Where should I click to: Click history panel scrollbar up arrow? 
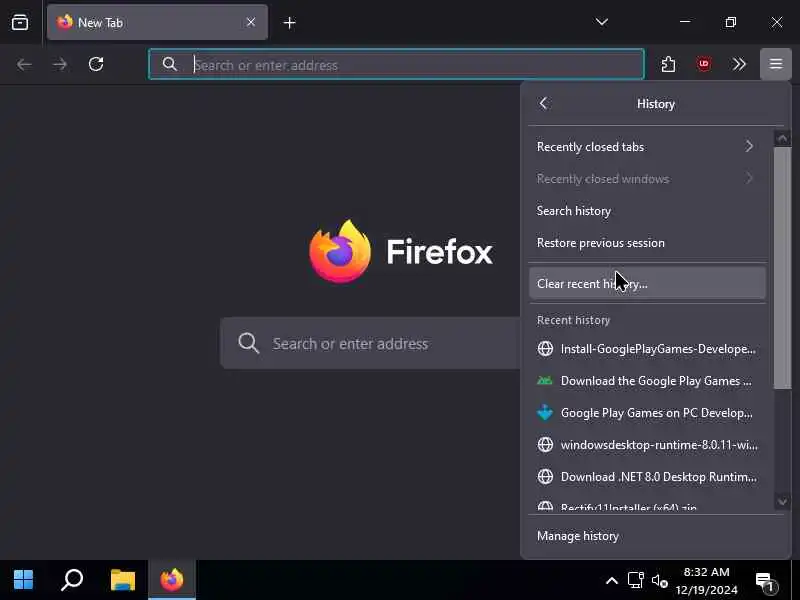(782, 138)
